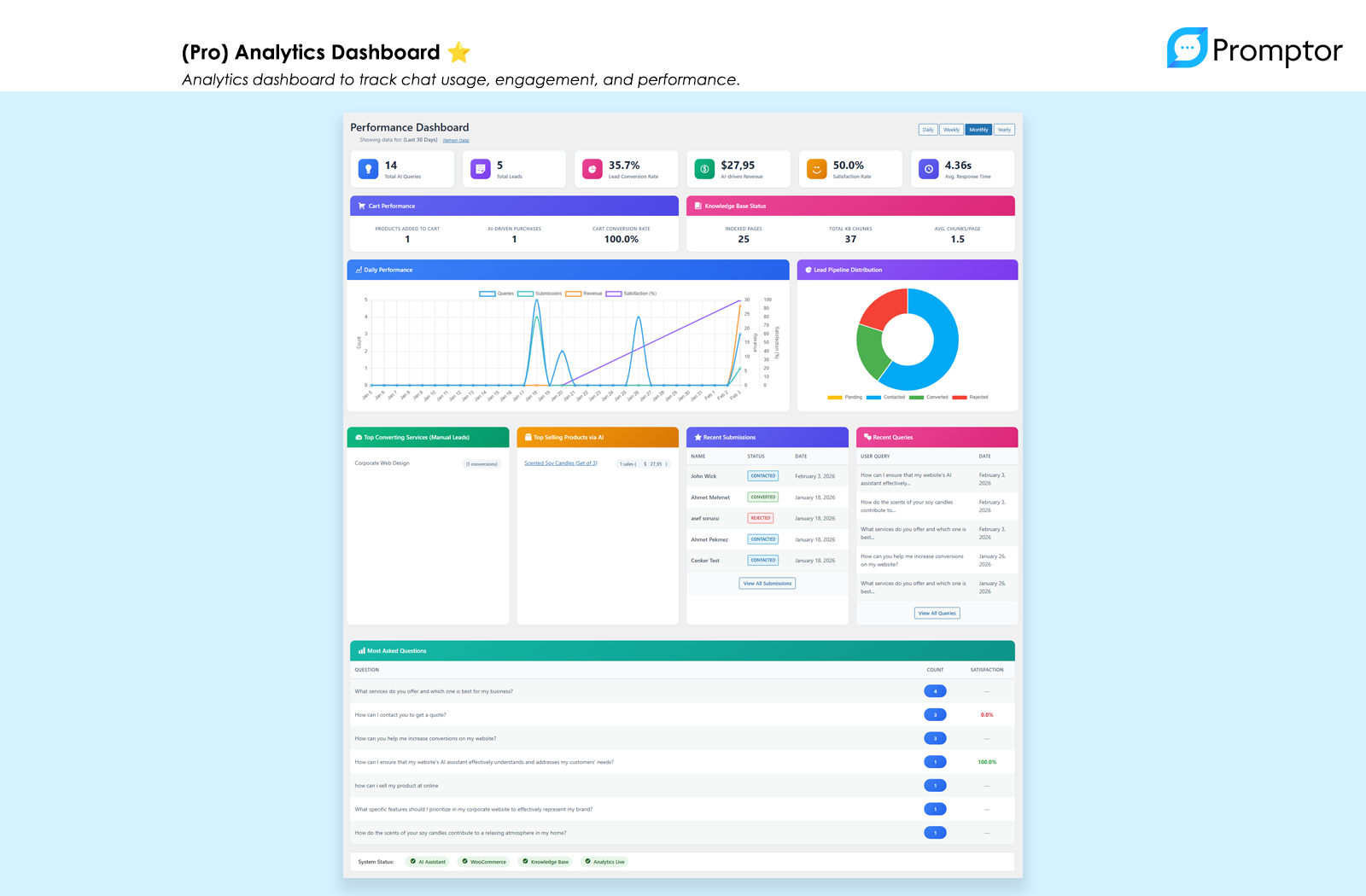This screenshot has width=1366, height=896.
Task: Open View All Submissions
Action: coord(767,584)
